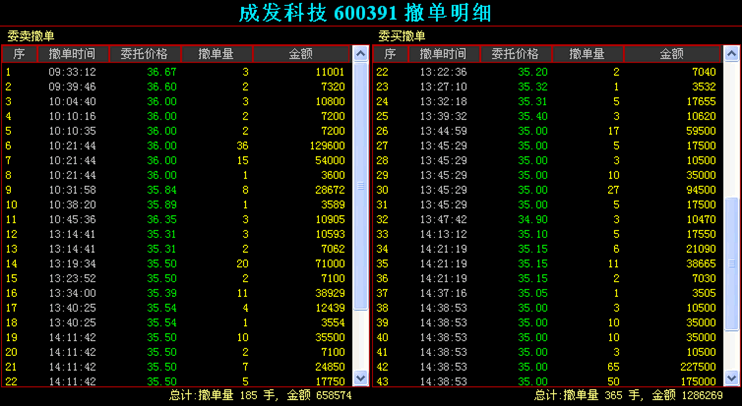Select time 09:39:46 cell

click(x=72, y=87)
